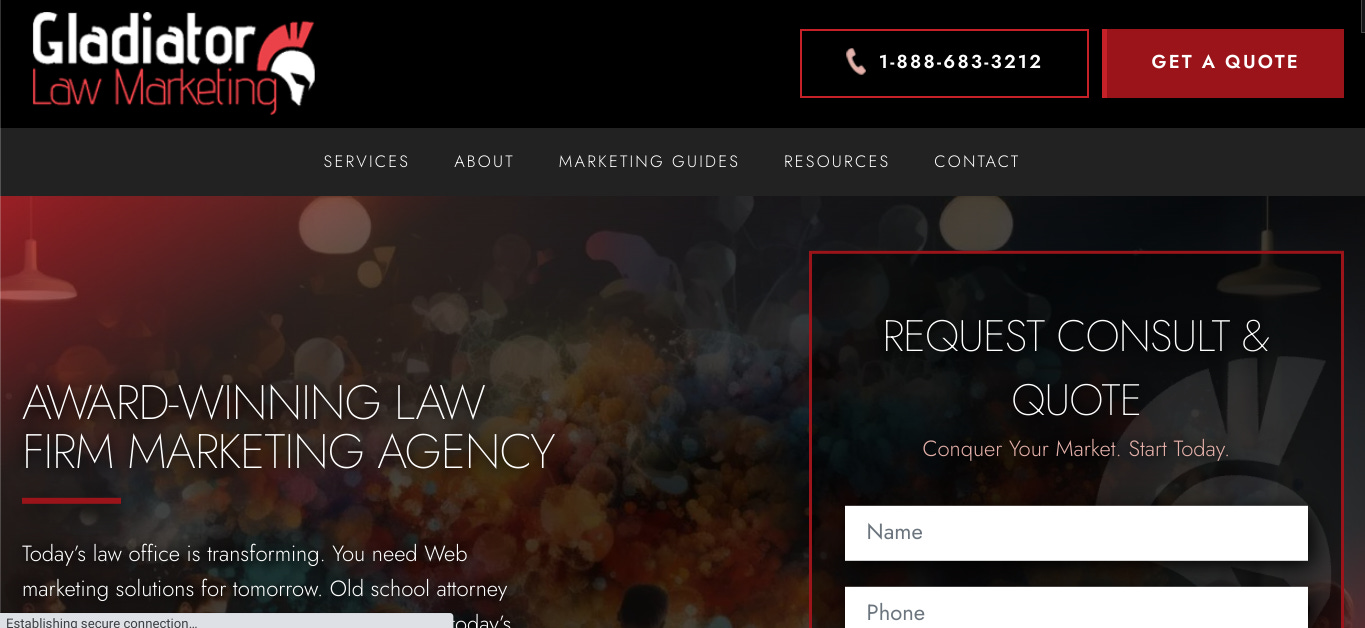1365x628 pixels.
Task: Click the 'Conquer Your Market. Start Today.' text
Action: [1076, 449]
